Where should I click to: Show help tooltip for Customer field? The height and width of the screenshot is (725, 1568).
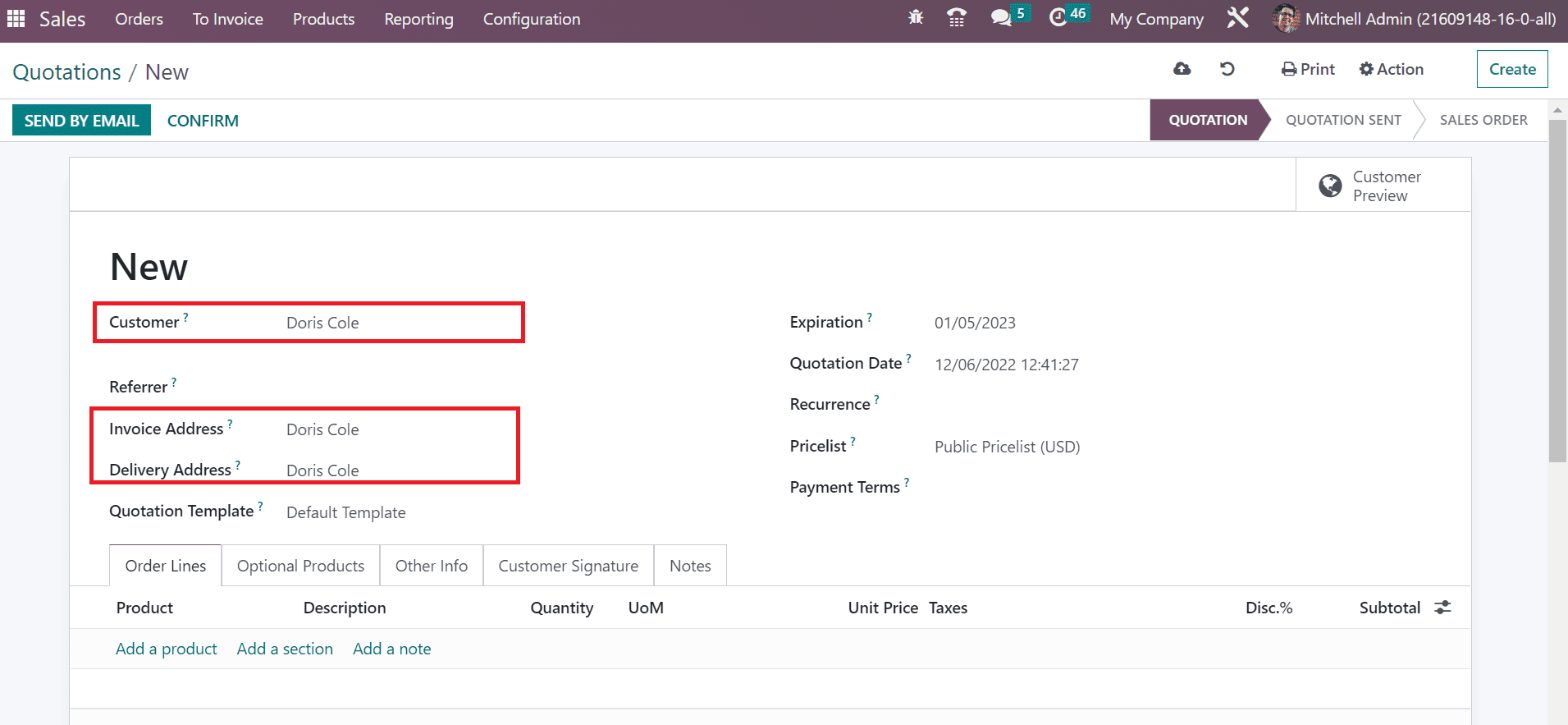(185, 317)
